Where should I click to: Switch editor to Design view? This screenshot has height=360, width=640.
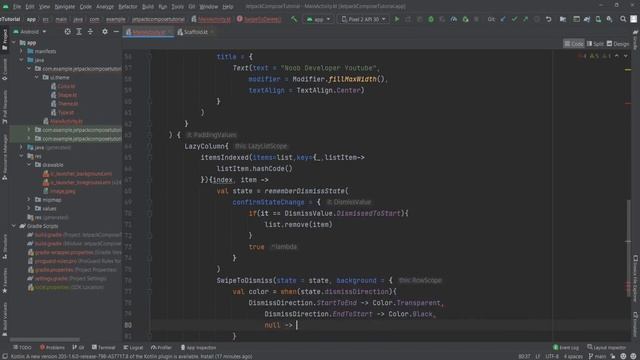pyautogui.click(x=618, y=44)
